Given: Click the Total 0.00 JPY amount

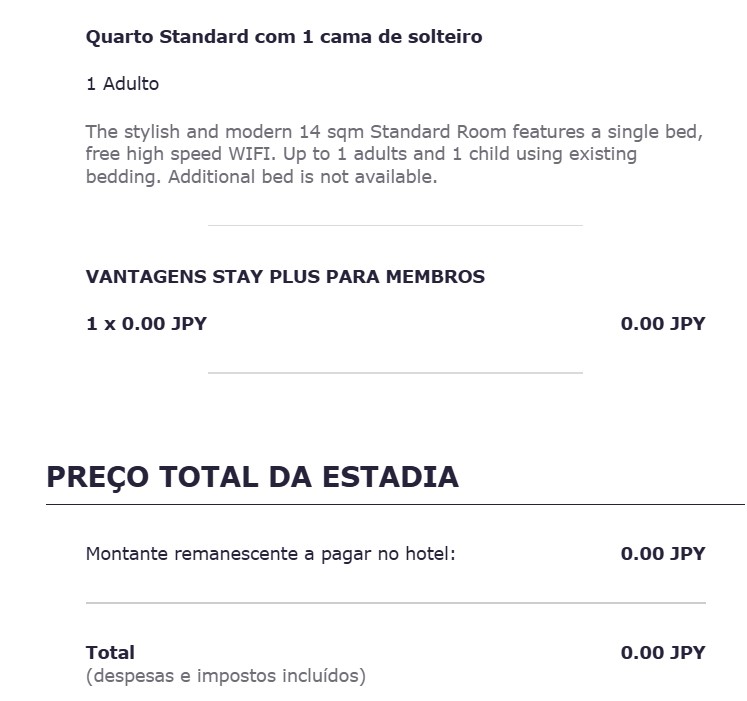Looking at the screenshot, I should point(662,653).
